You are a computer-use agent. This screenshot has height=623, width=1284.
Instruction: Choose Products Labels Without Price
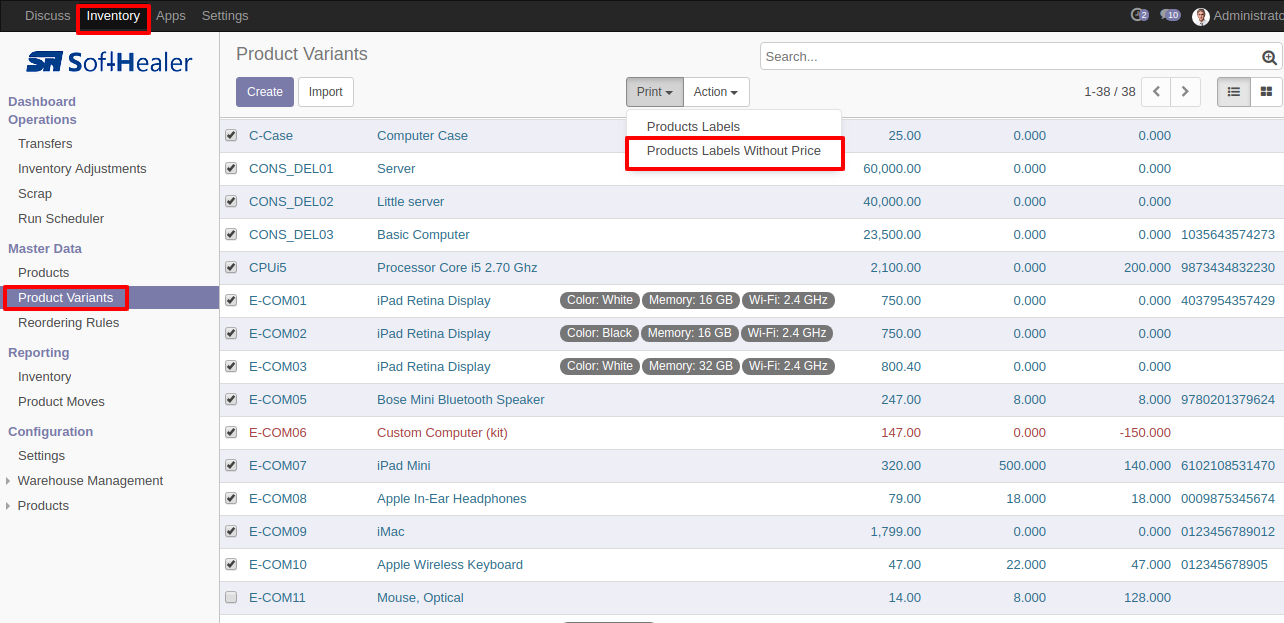click(x=734, y=151)
